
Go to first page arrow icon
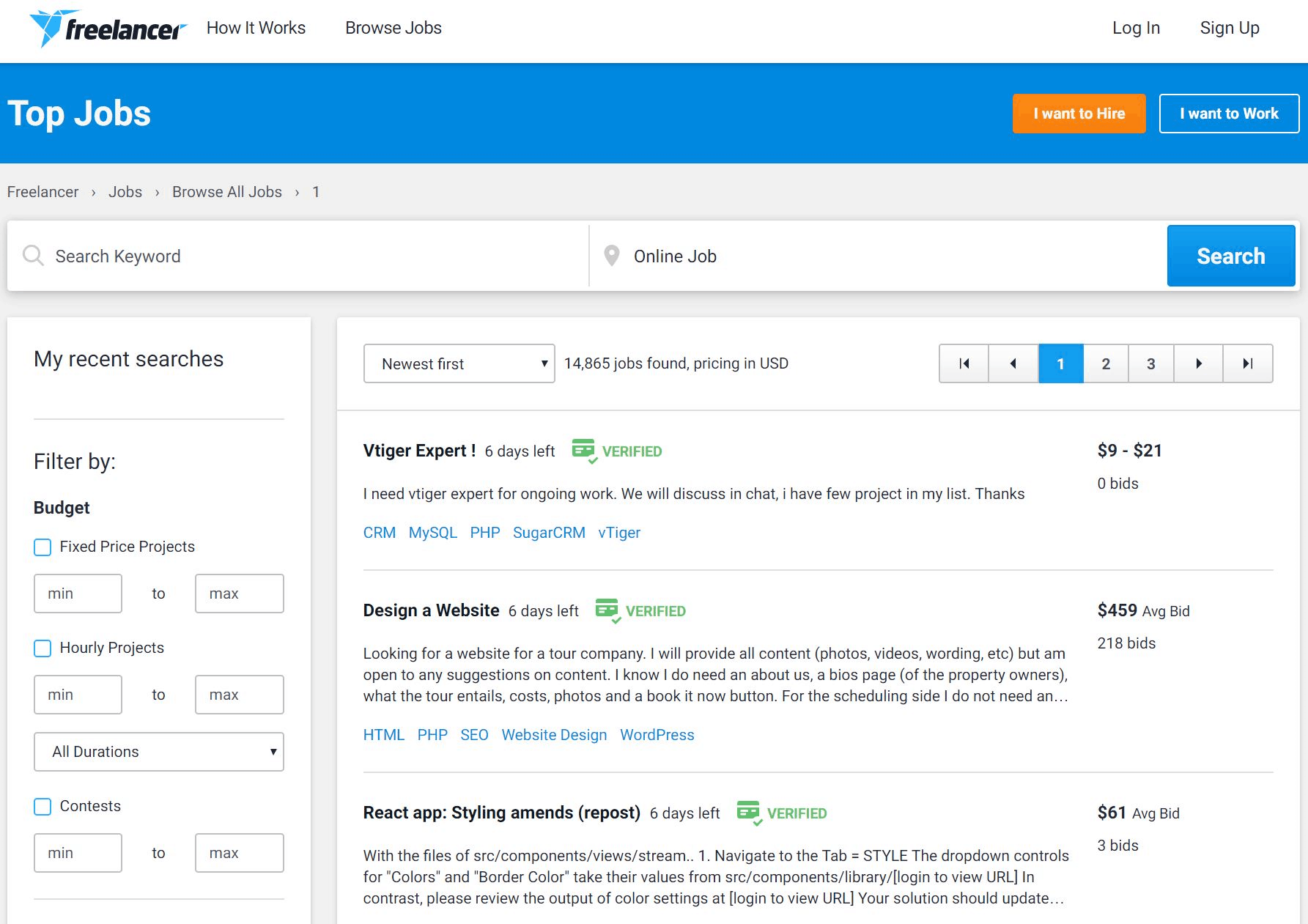964,363
